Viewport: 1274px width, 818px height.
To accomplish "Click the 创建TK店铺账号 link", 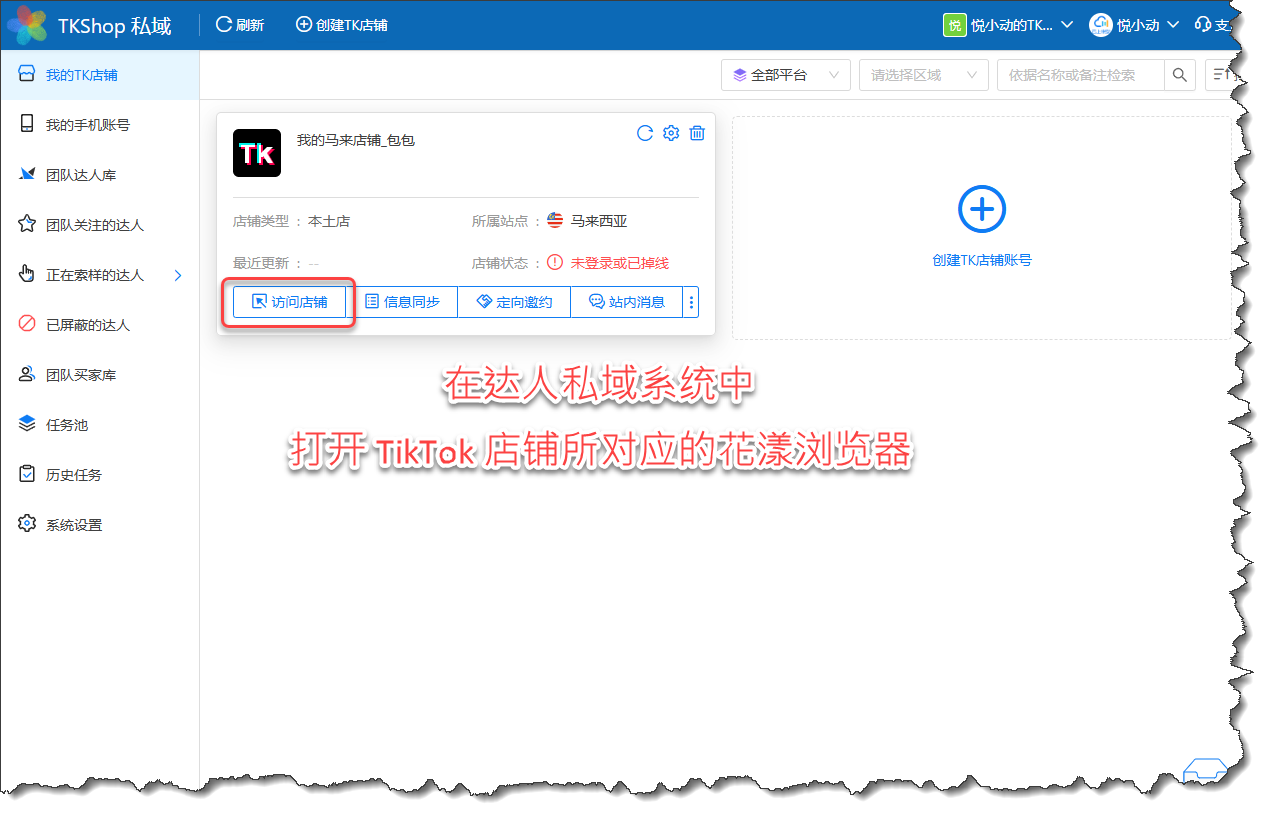I will pos(982,260).
